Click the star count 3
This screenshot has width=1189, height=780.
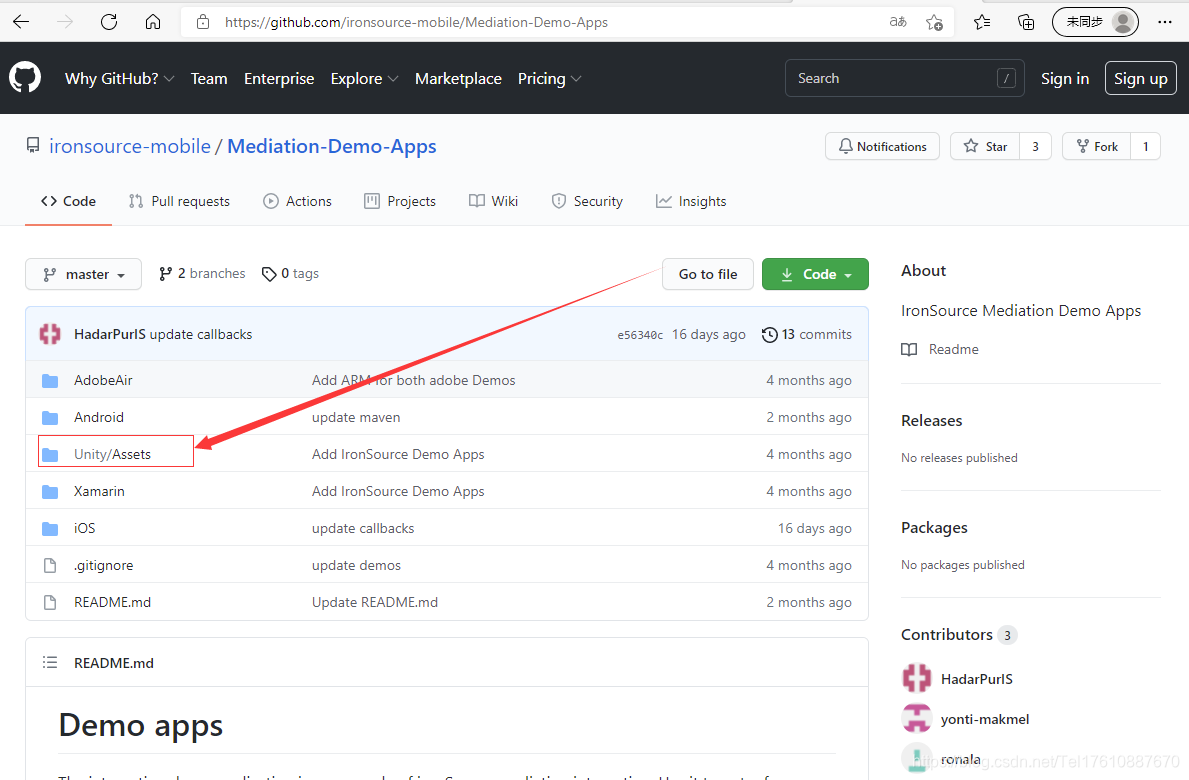tap(1035, 146)
